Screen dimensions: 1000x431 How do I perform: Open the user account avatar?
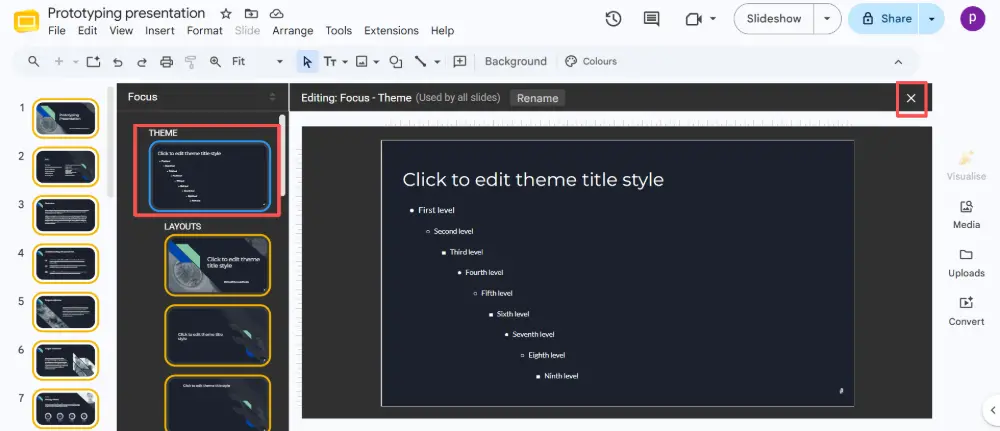[x=973, y=18]
